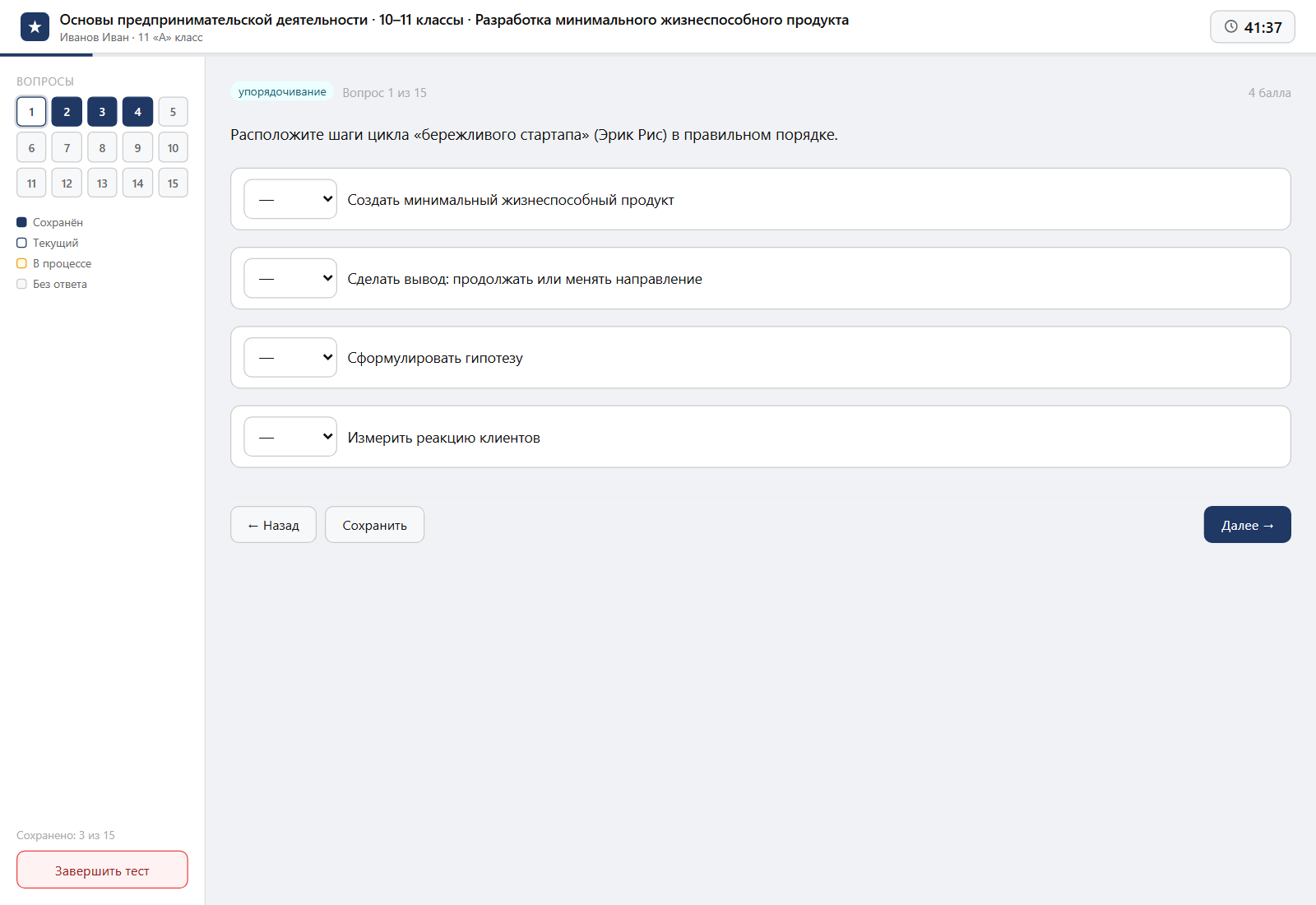The height and width of the screenshot is (905, 1316).
Task: Click the clock icon in timer
Action: tap(1230, 26)
